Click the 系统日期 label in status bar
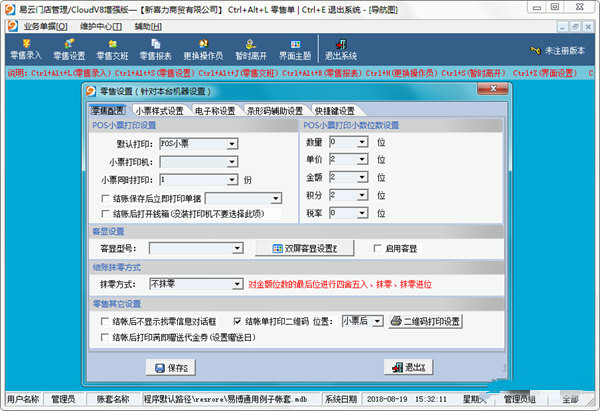The width and height of the screenshot is (600, 411). (341, 399)
